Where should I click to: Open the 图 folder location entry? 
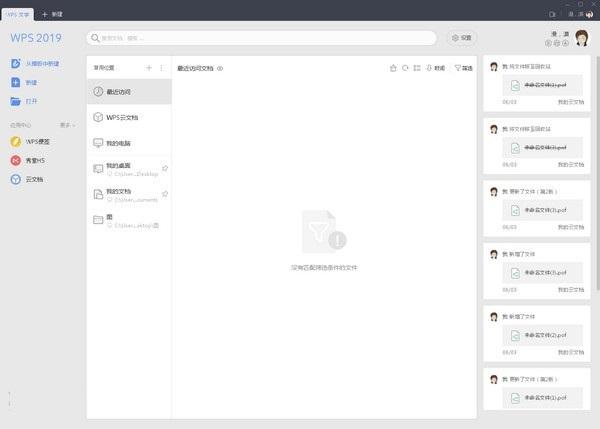coord(129,220)
